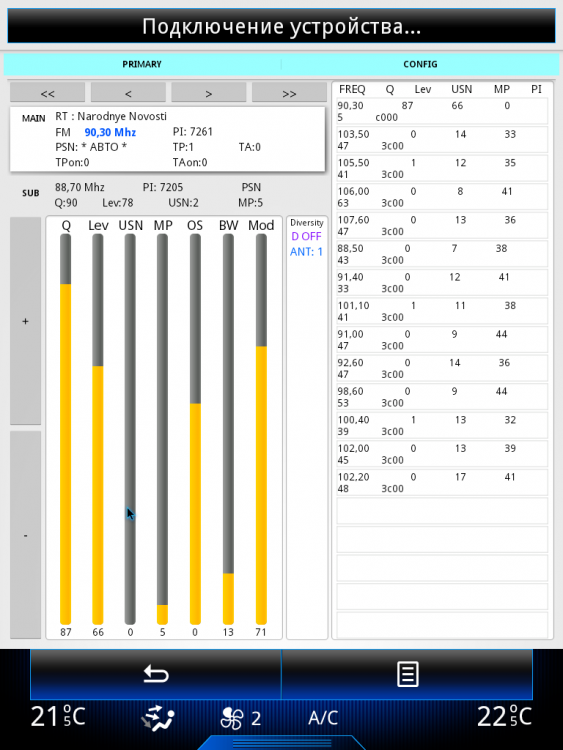Toggle the A/C control
Image resolution: width=563 pixels, height=750 pixels.
[x=323, y=717]
